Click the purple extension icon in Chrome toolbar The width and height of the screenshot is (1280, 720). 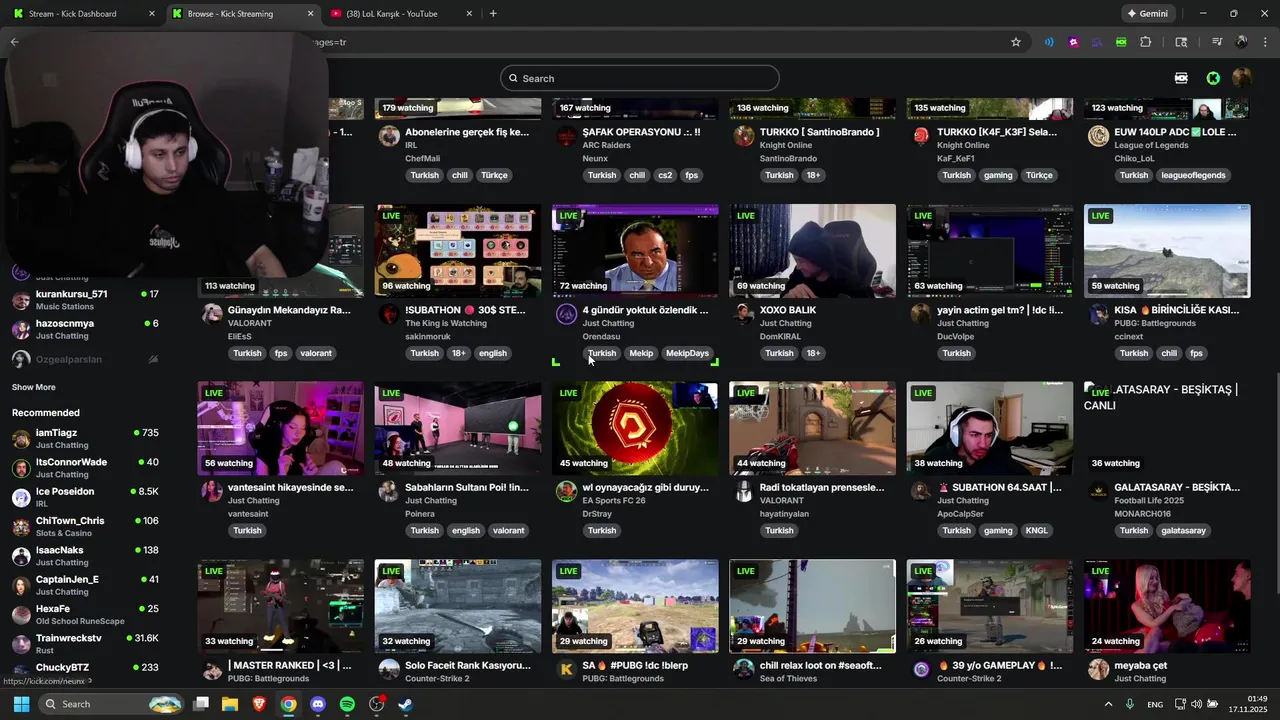pos(1073,42)
